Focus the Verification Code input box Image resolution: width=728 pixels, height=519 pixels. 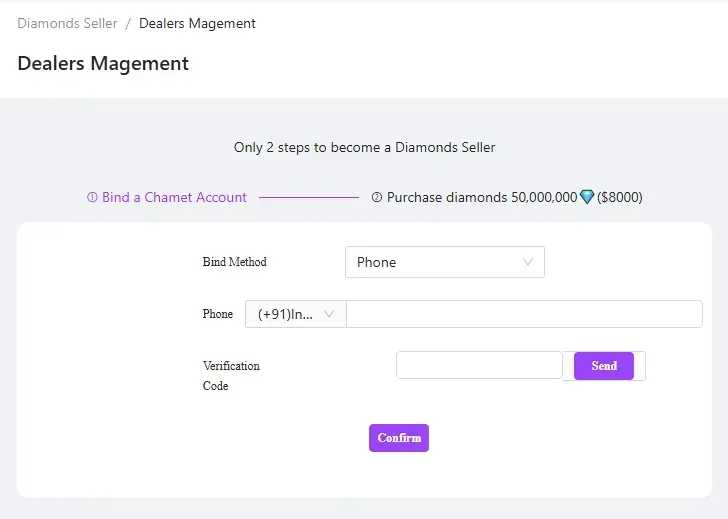click(479, 365)
